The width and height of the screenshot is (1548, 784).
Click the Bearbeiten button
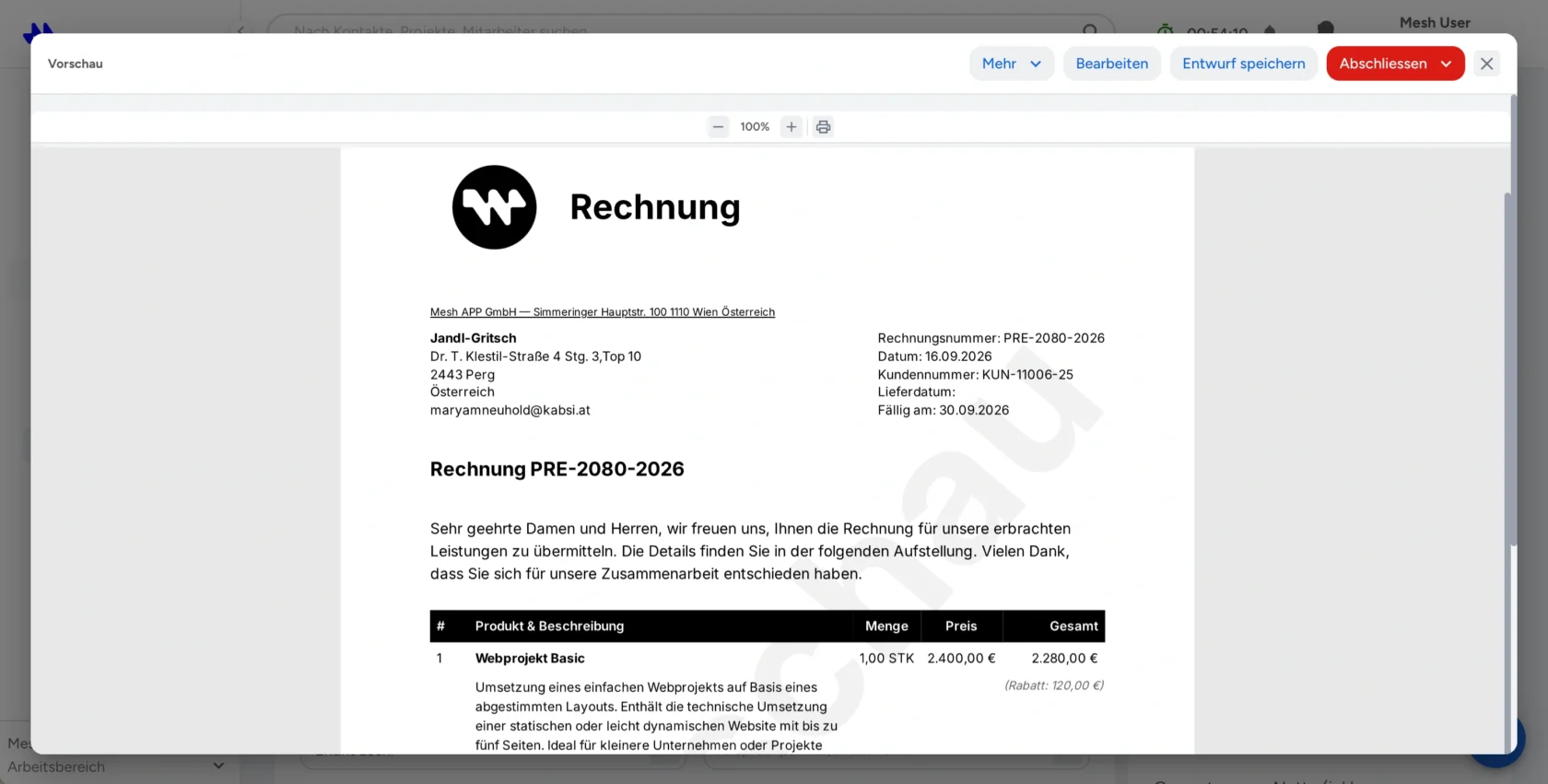pyautogui.click(x=1112, y=64)
